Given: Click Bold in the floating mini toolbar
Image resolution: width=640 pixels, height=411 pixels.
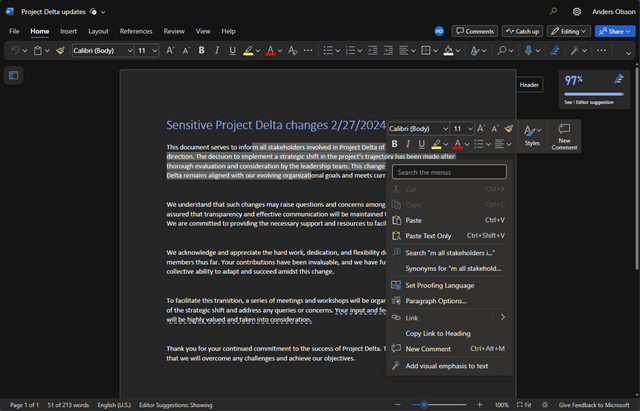Looking at the screenshot, I should pyautogui.click(x=395, y=144).
